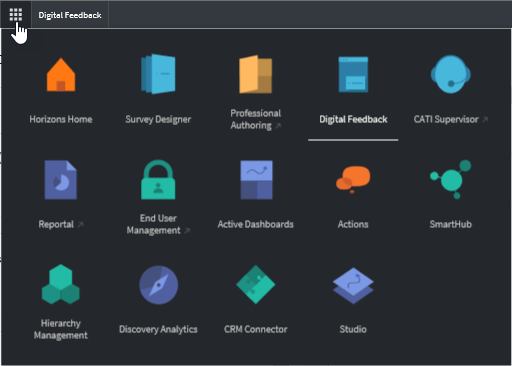Open End User Management padlock icon
This screenshot has height=366, width=512.
158,180
